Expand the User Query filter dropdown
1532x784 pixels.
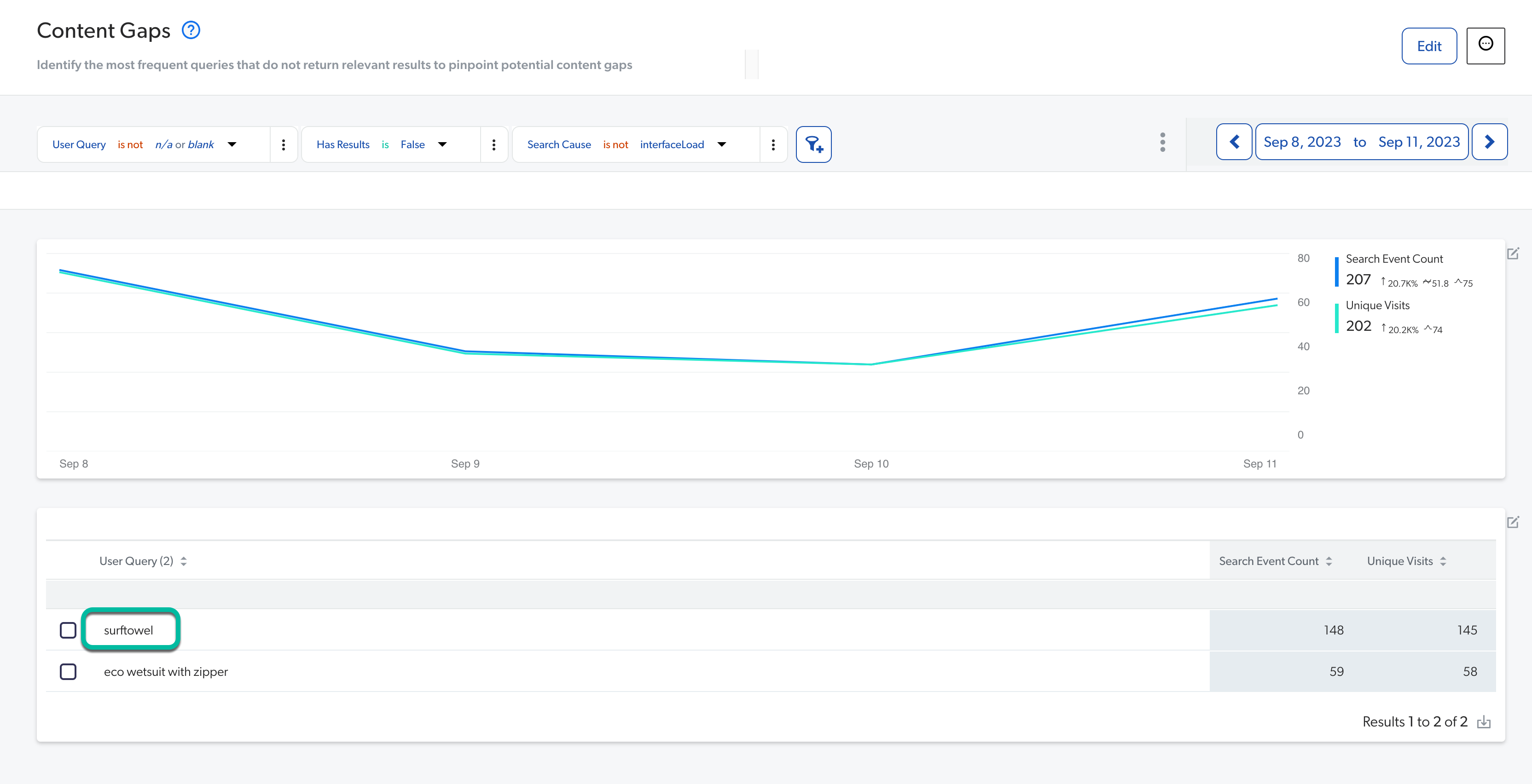pos(232,144)
